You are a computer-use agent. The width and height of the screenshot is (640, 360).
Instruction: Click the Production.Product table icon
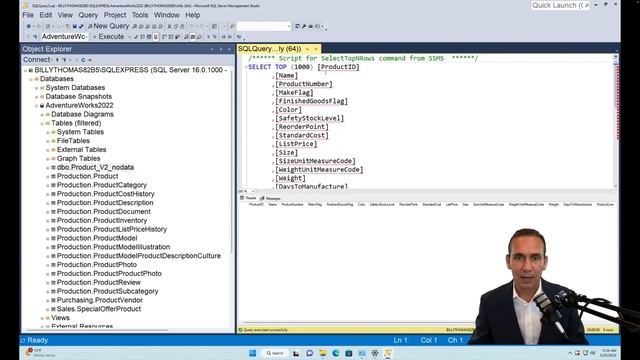(x=53, y=176)
